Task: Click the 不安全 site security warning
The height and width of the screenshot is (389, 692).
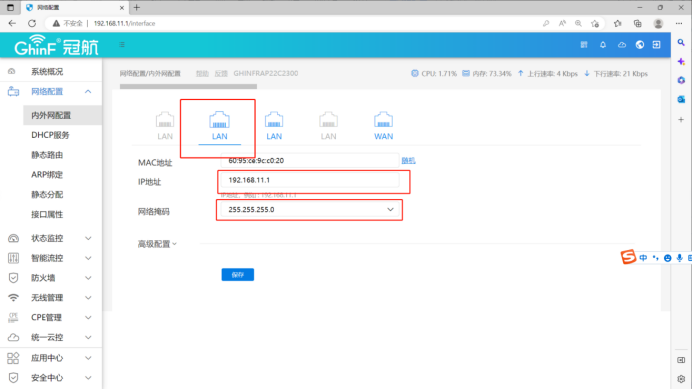Action: coord(68,23)
